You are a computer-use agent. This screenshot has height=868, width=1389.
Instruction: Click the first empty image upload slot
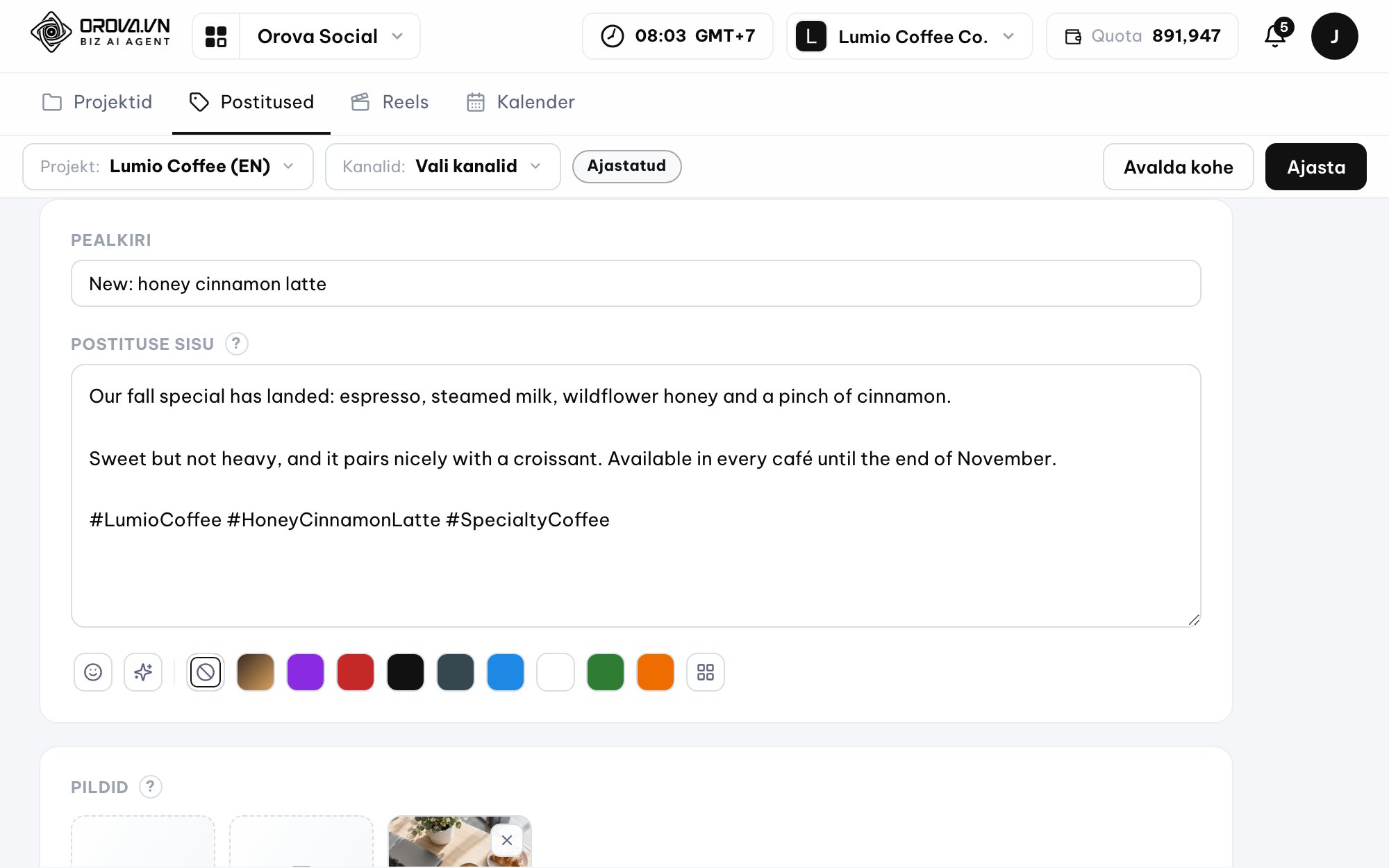coord(143,842)
